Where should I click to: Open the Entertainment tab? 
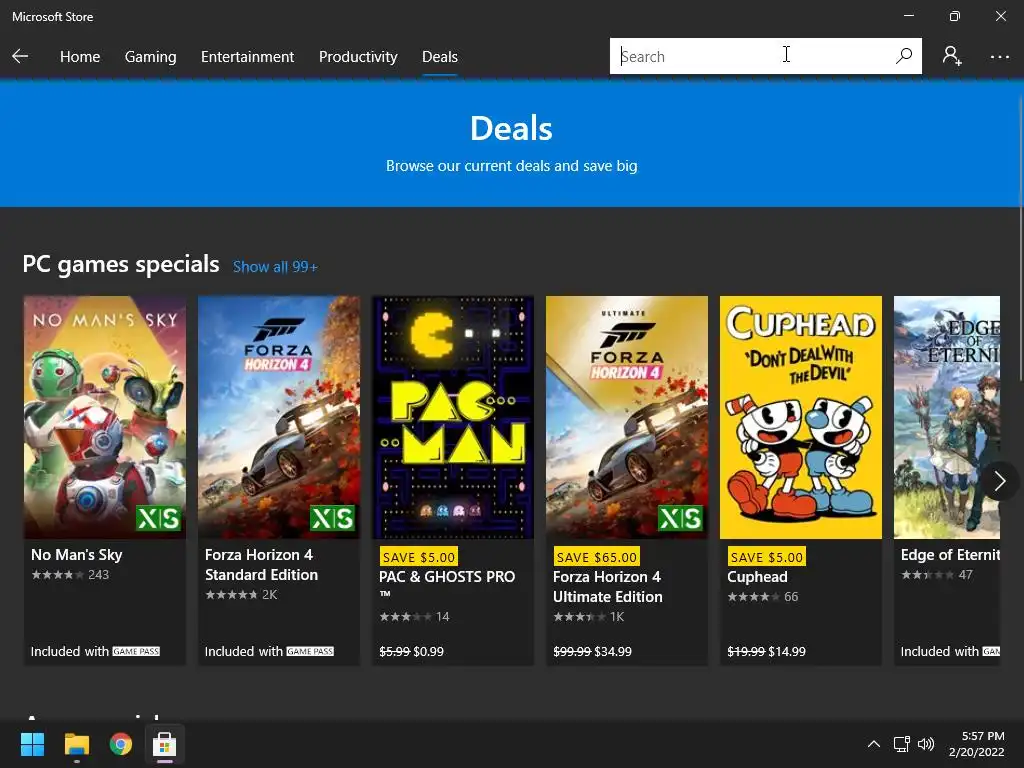click(248, 57)
